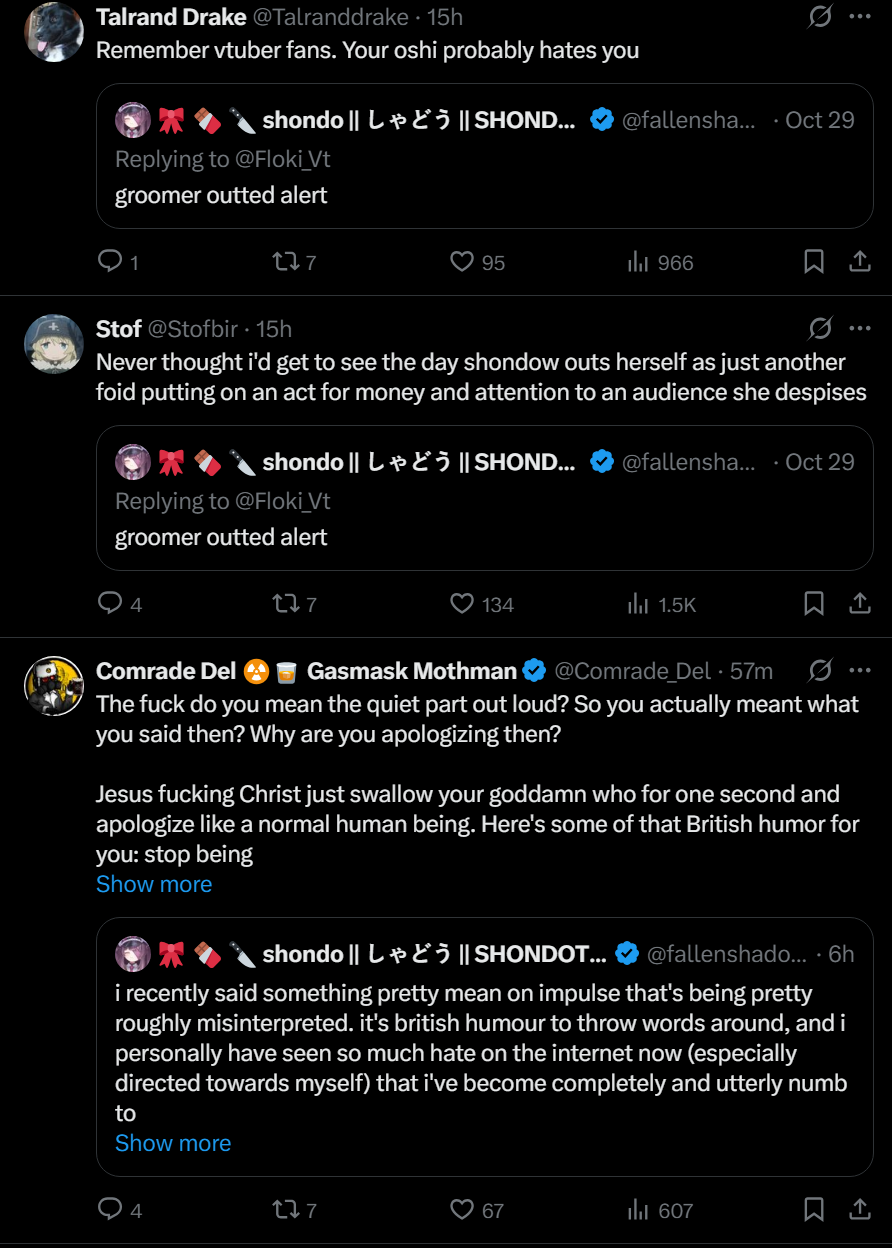View analytics of Talrand Drake's post
Screen dimensions: 892x1248
[638, 262]
